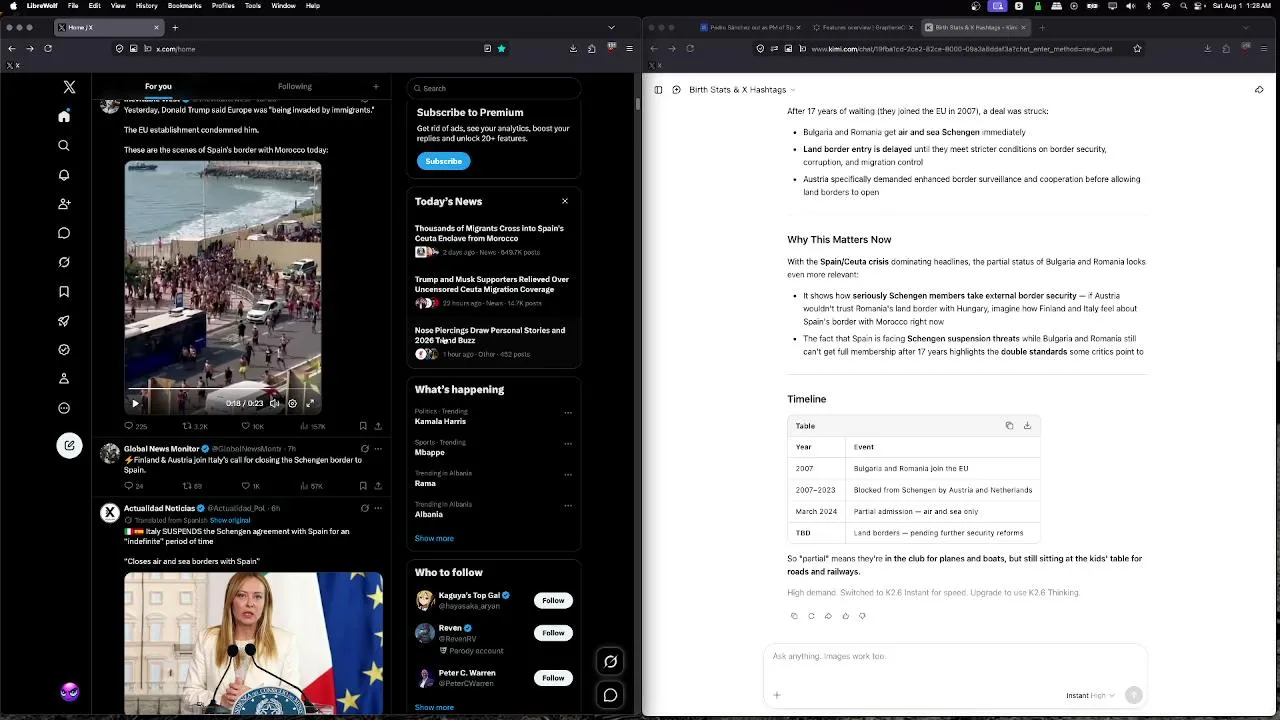Share the Ceuta video post

point(378,426)
